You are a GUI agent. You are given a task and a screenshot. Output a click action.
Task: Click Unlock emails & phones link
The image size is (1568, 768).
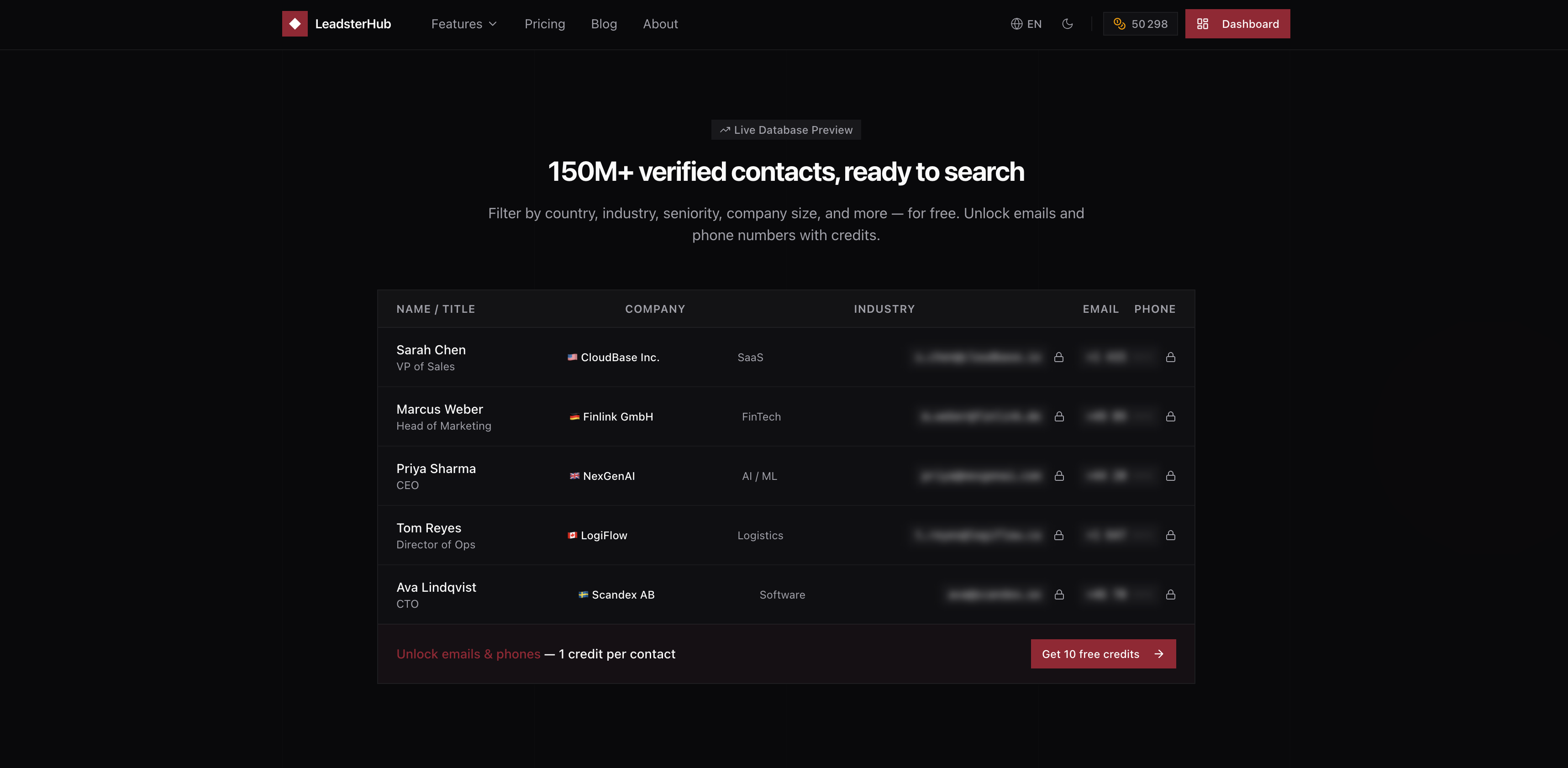[468, 654]
